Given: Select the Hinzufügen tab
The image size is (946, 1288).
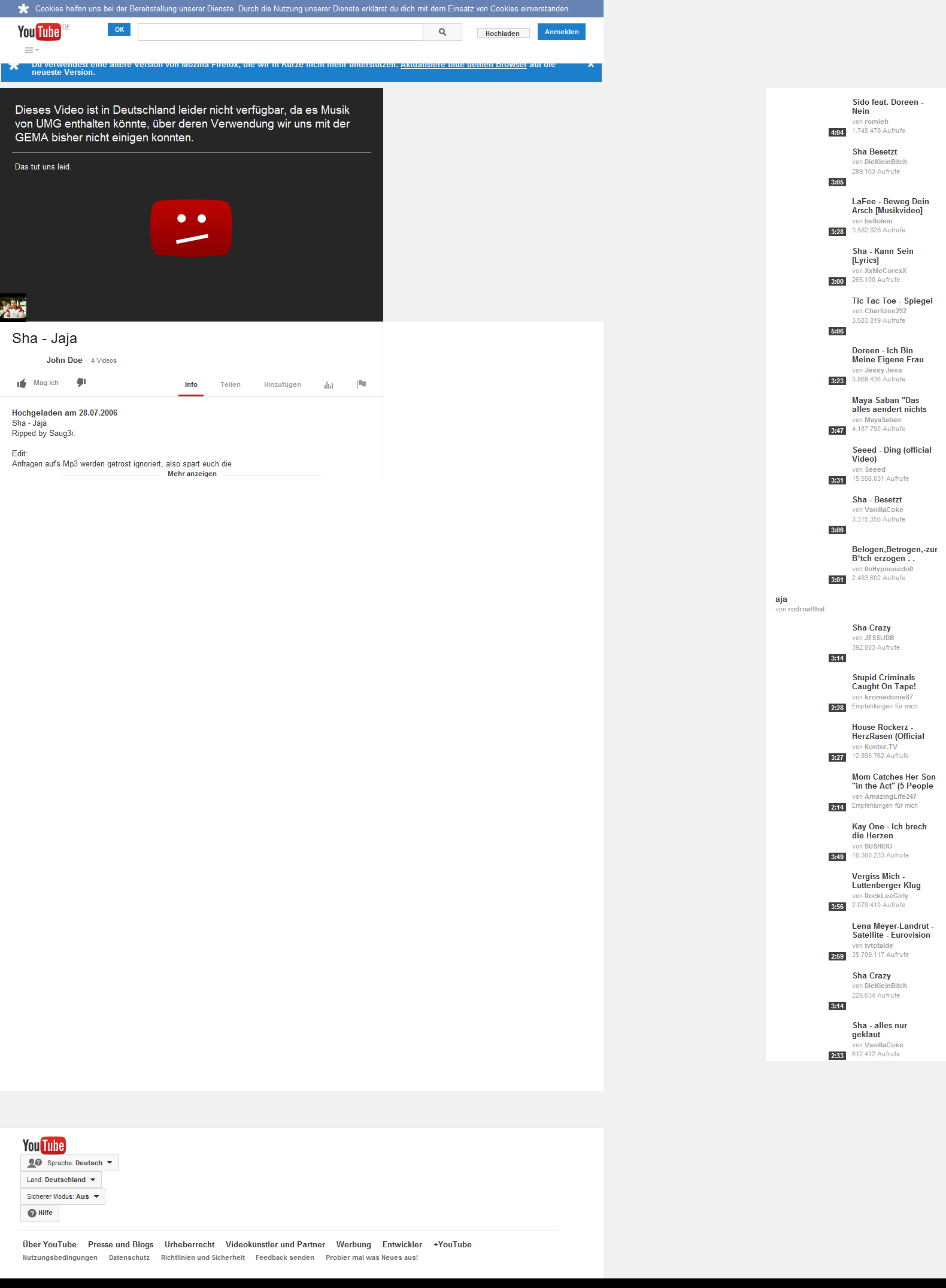Looking at the screenshot, I should 283,384.
